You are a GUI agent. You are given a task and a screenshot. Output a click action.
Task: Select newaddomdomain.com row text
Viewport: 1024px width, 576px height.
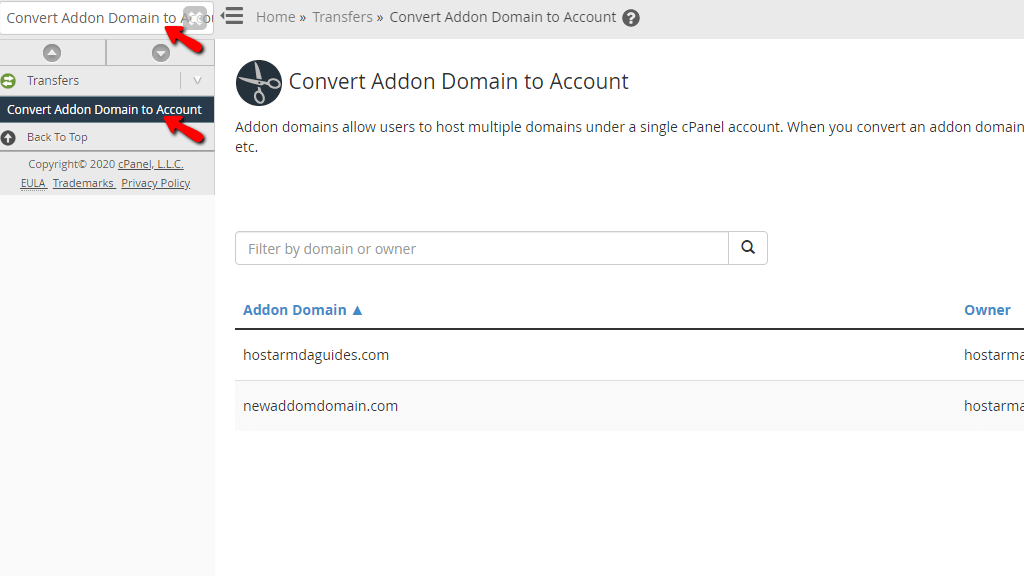[320, 406]
